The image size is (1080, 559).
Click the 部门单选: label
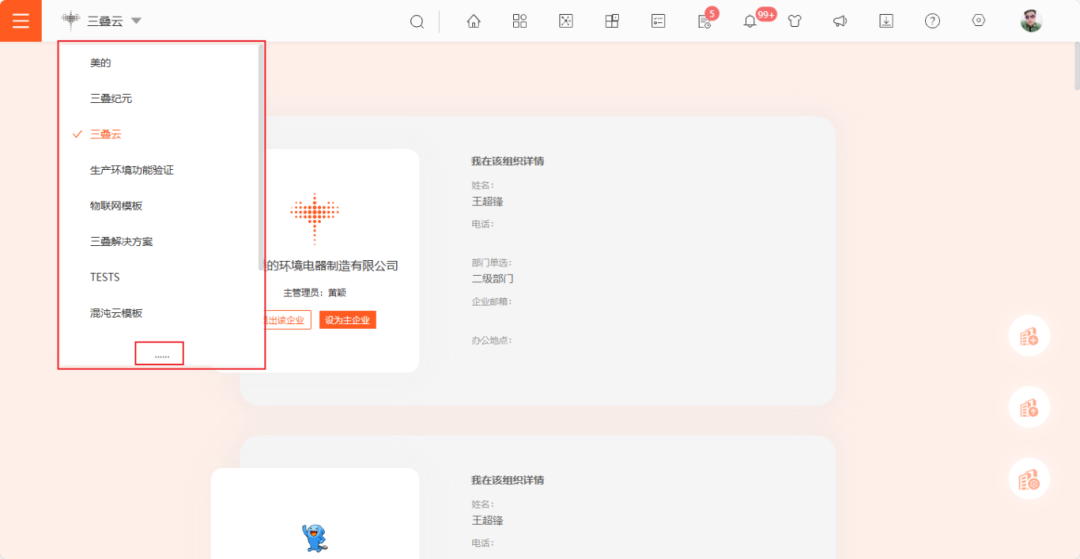click(x=492, y=263)
